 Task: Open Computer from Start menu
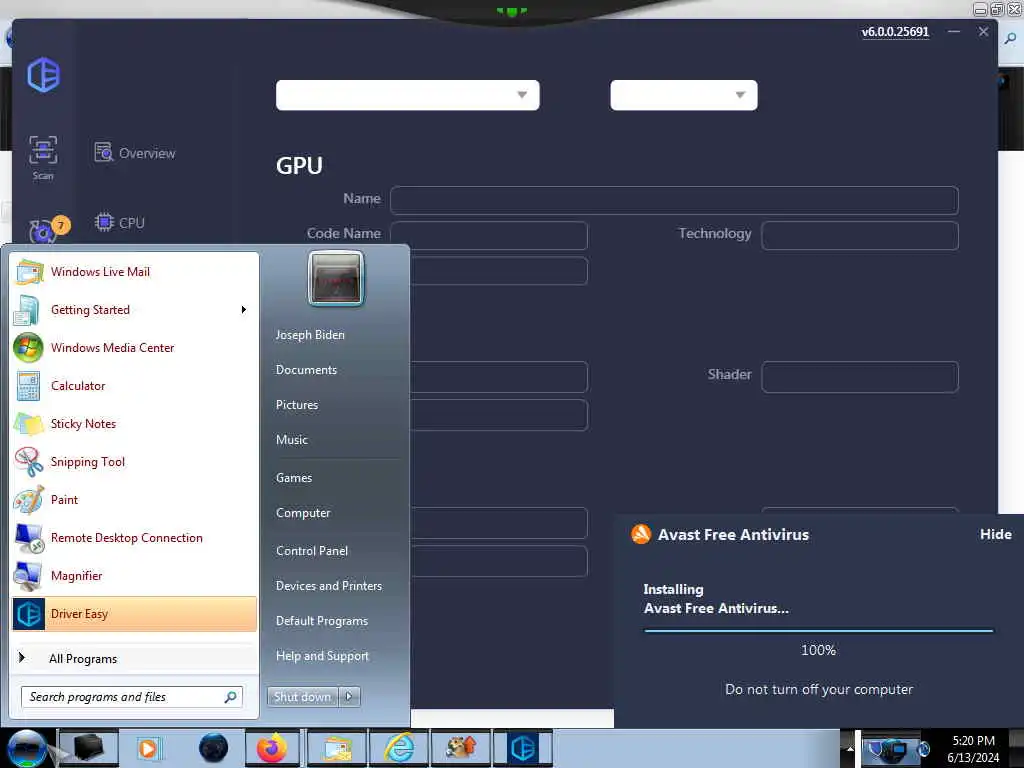pos(303,513)
